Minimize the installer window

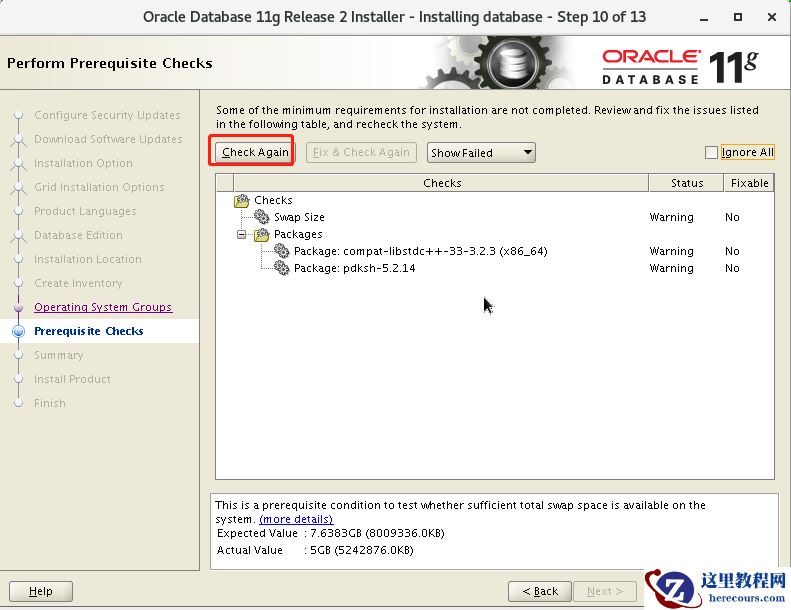pyautogui.click(x=704, y=18)
